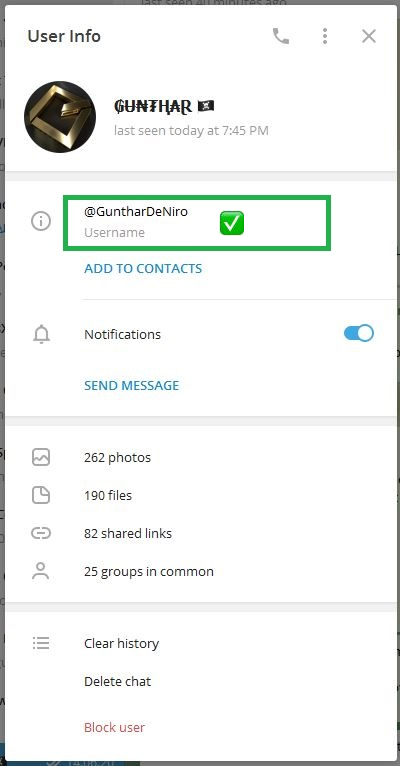Image resolution: width=400 pixels, height=766 pixels.
Task: Choose Block user
Action: (x=114, y=727)
